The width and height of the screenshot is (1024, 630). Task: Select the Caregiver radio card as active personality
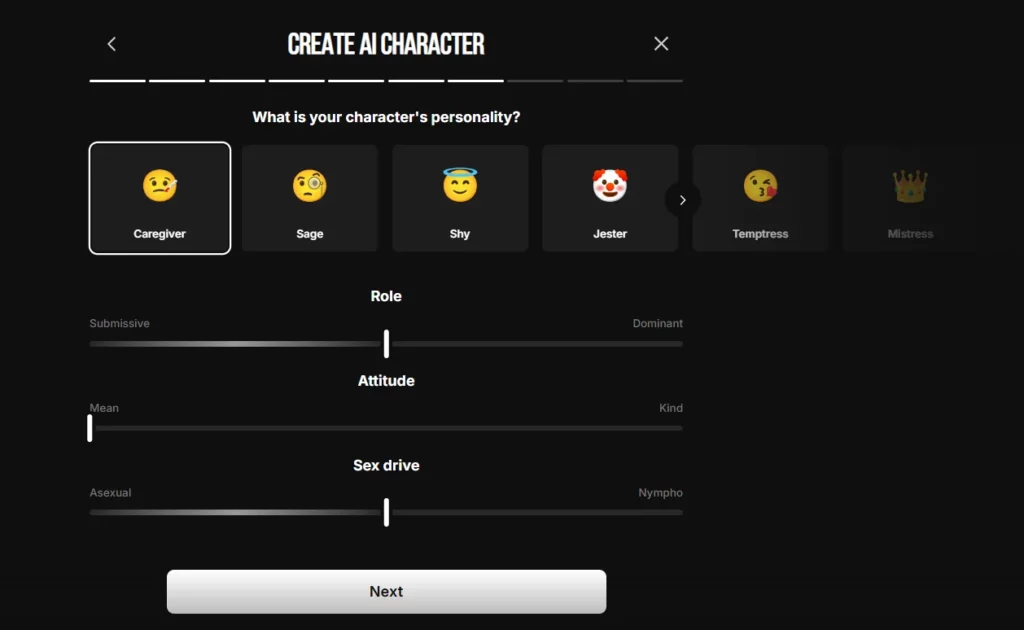pos(160,197)
